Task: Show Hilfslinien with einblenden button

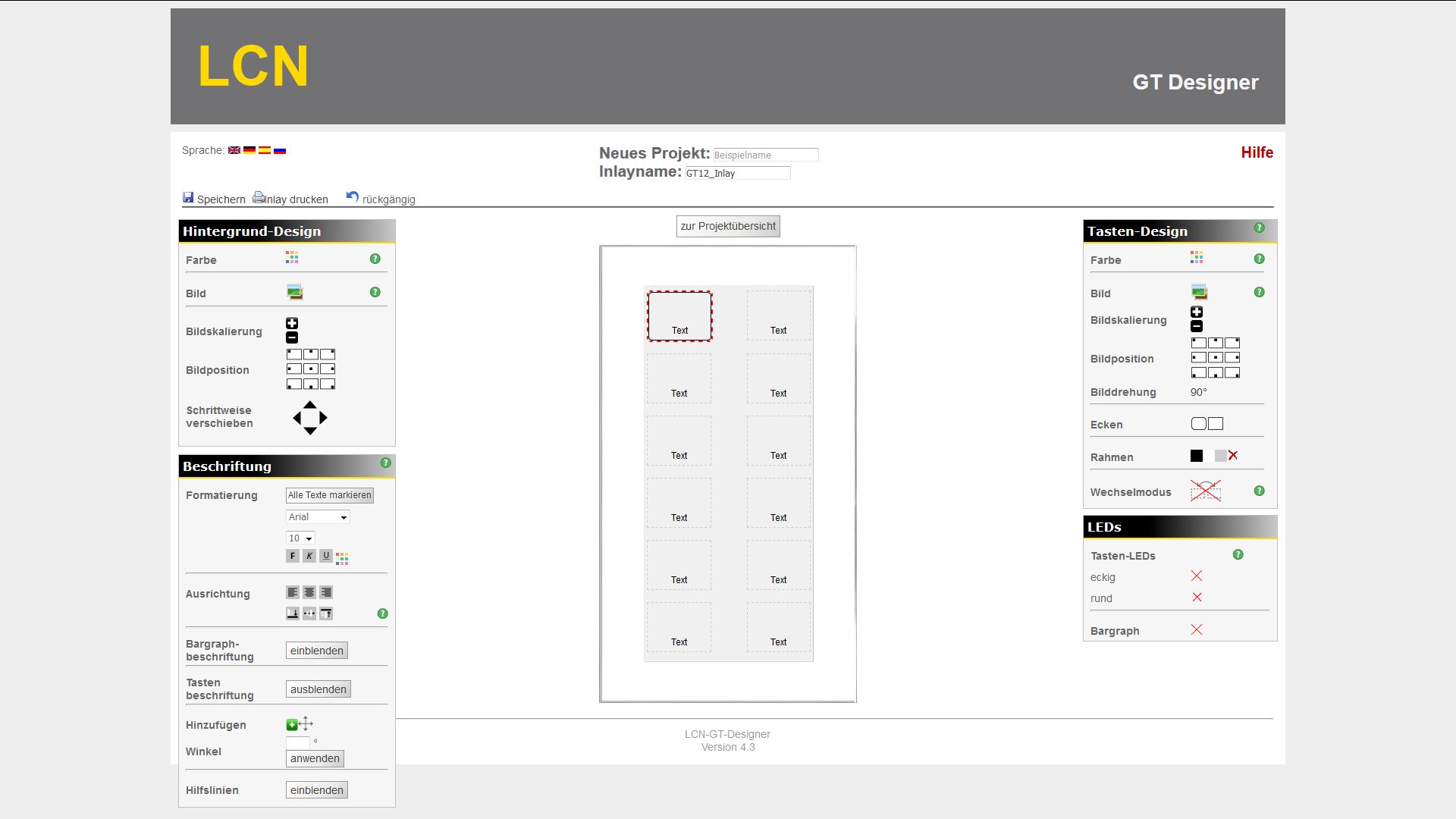Action: point(317,790)
